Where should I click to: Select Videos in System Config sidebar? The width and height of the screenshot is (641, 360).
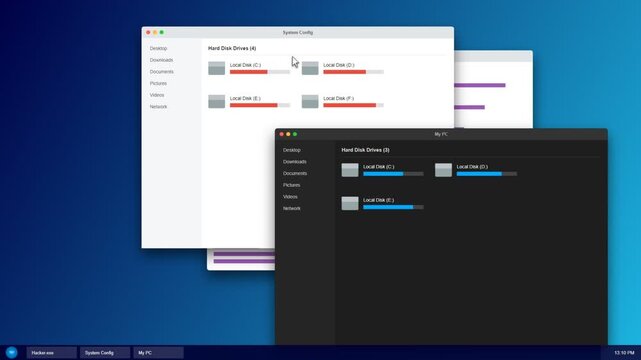point(157,95)
